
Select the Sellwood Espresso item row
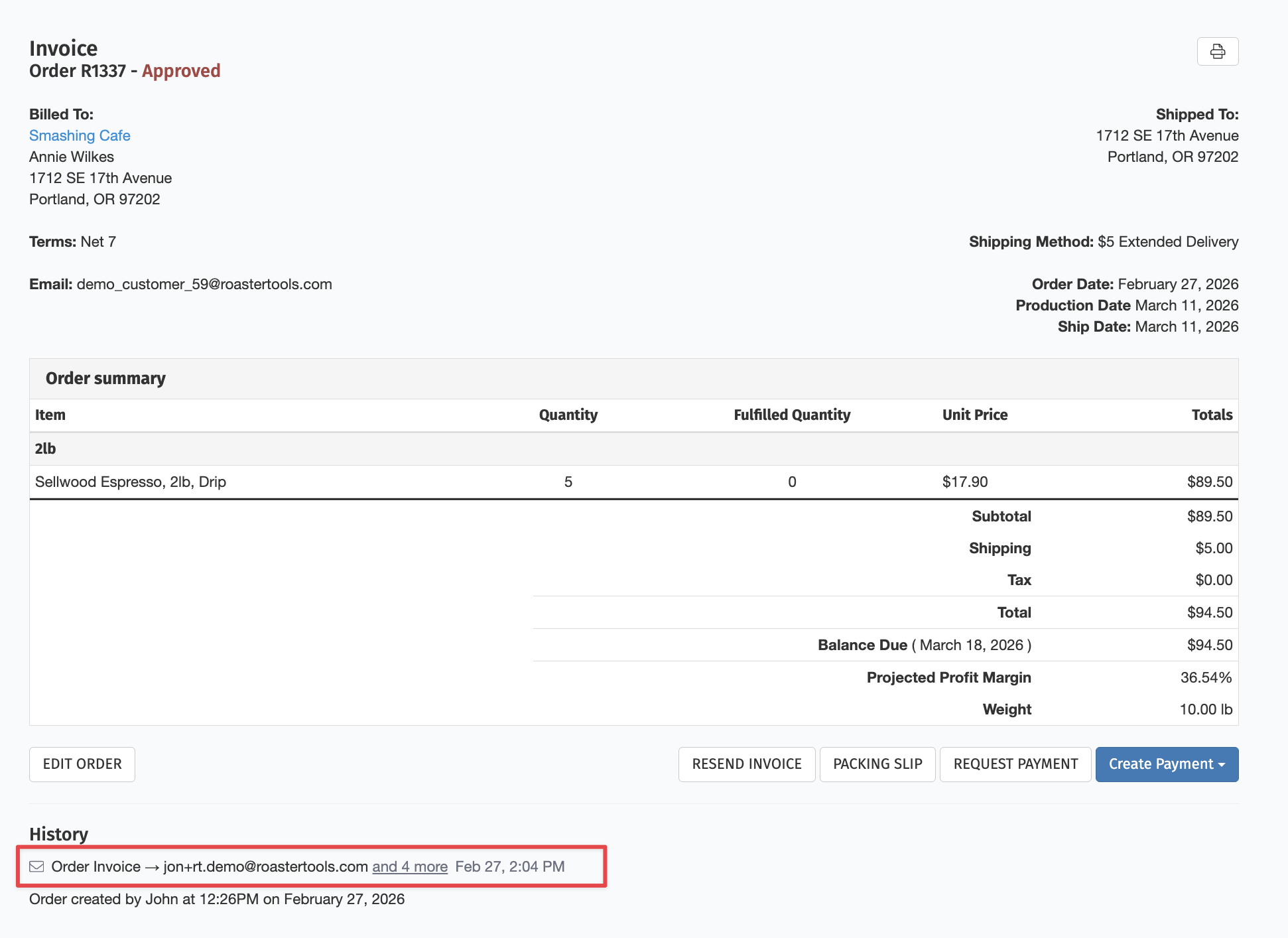[x=131, y=482]
